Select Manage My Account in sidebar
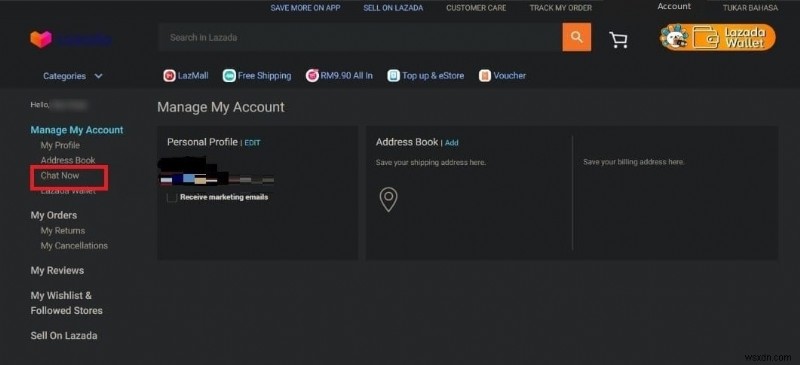 tap(77, 130)
